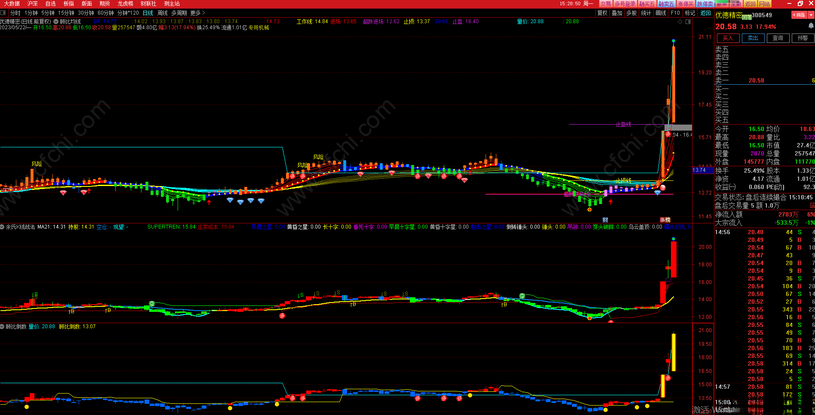Open the 财联社 menu
The image size is (815, 415).
[149, 3]
